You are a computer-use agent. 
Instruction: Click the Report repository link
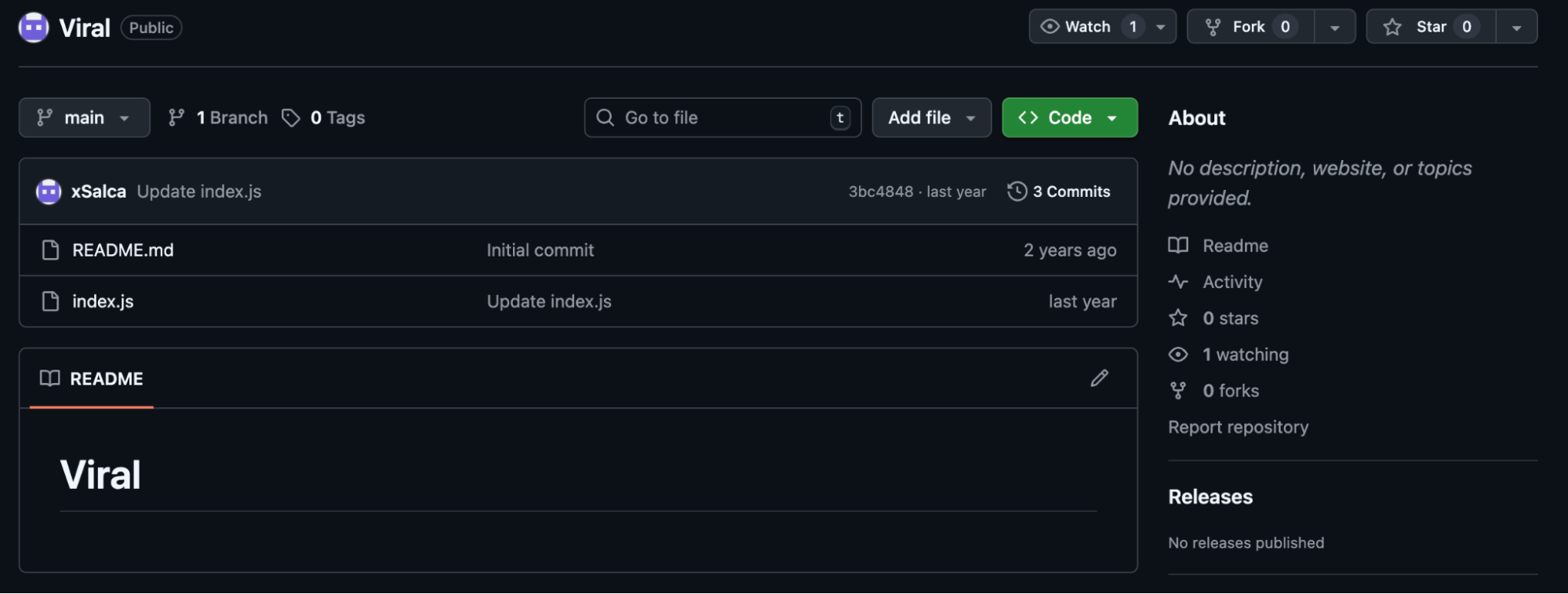[1238, 427]
